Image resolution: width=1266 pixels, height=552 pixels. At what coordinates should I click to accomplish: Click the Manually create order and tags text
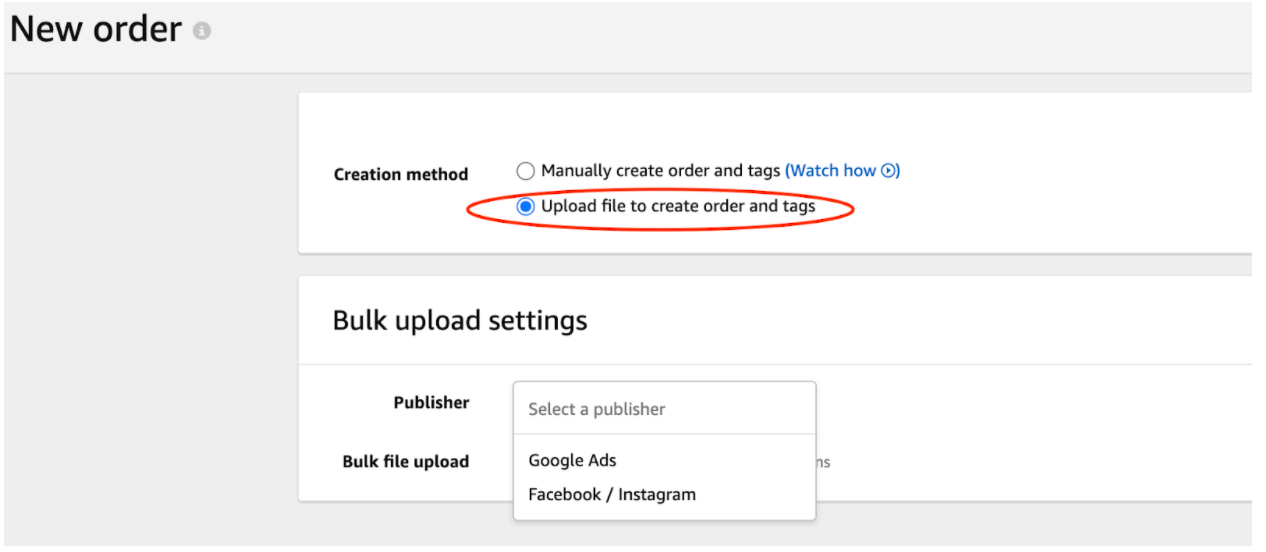661,171
